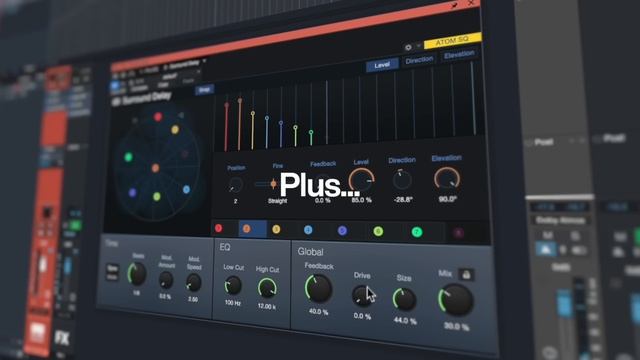640x360 pixels.
Task: Switch to the Level tab
Action: (382, 65)
